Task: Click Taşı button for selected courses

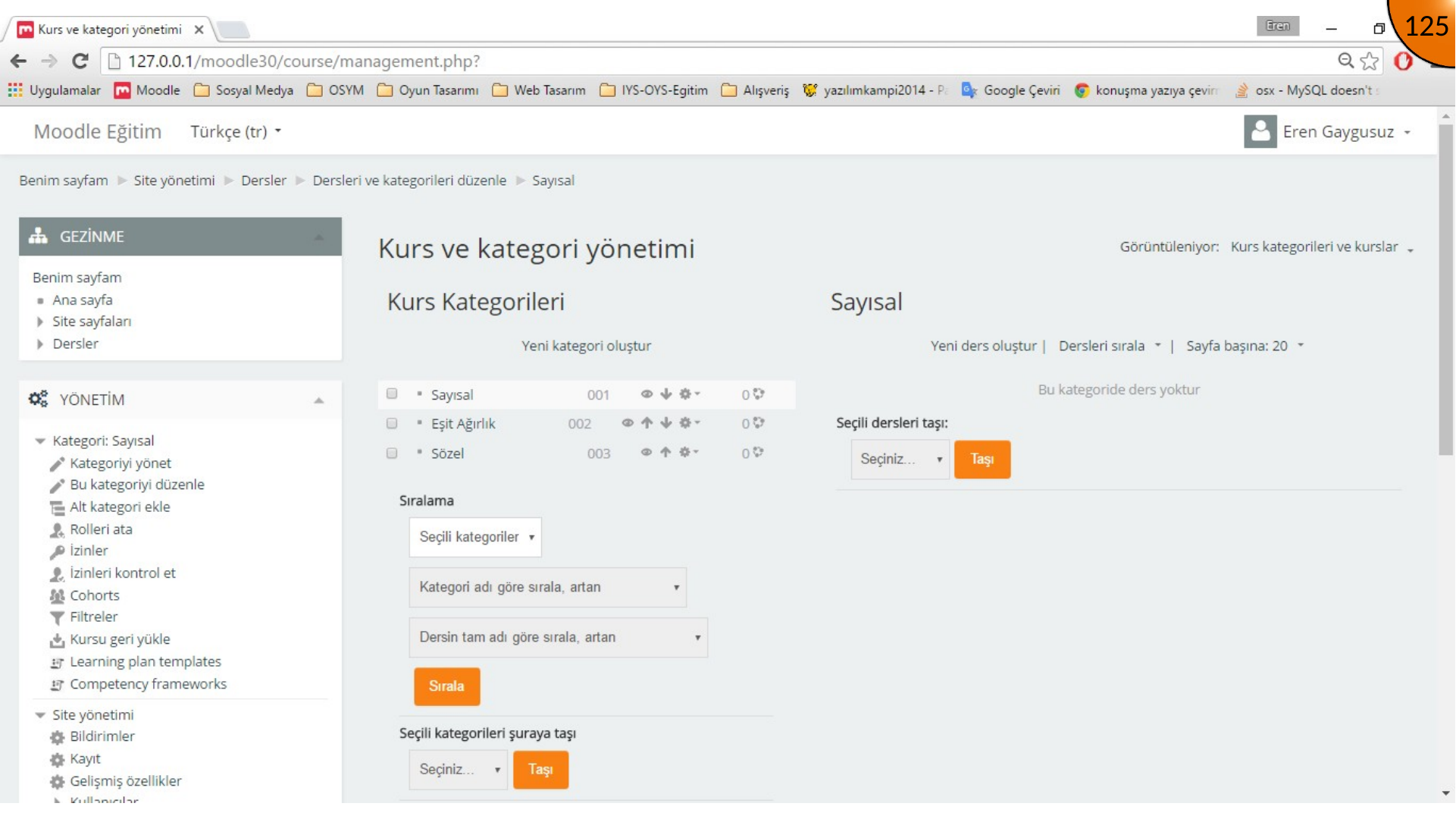Action: (x=982, y=460)
